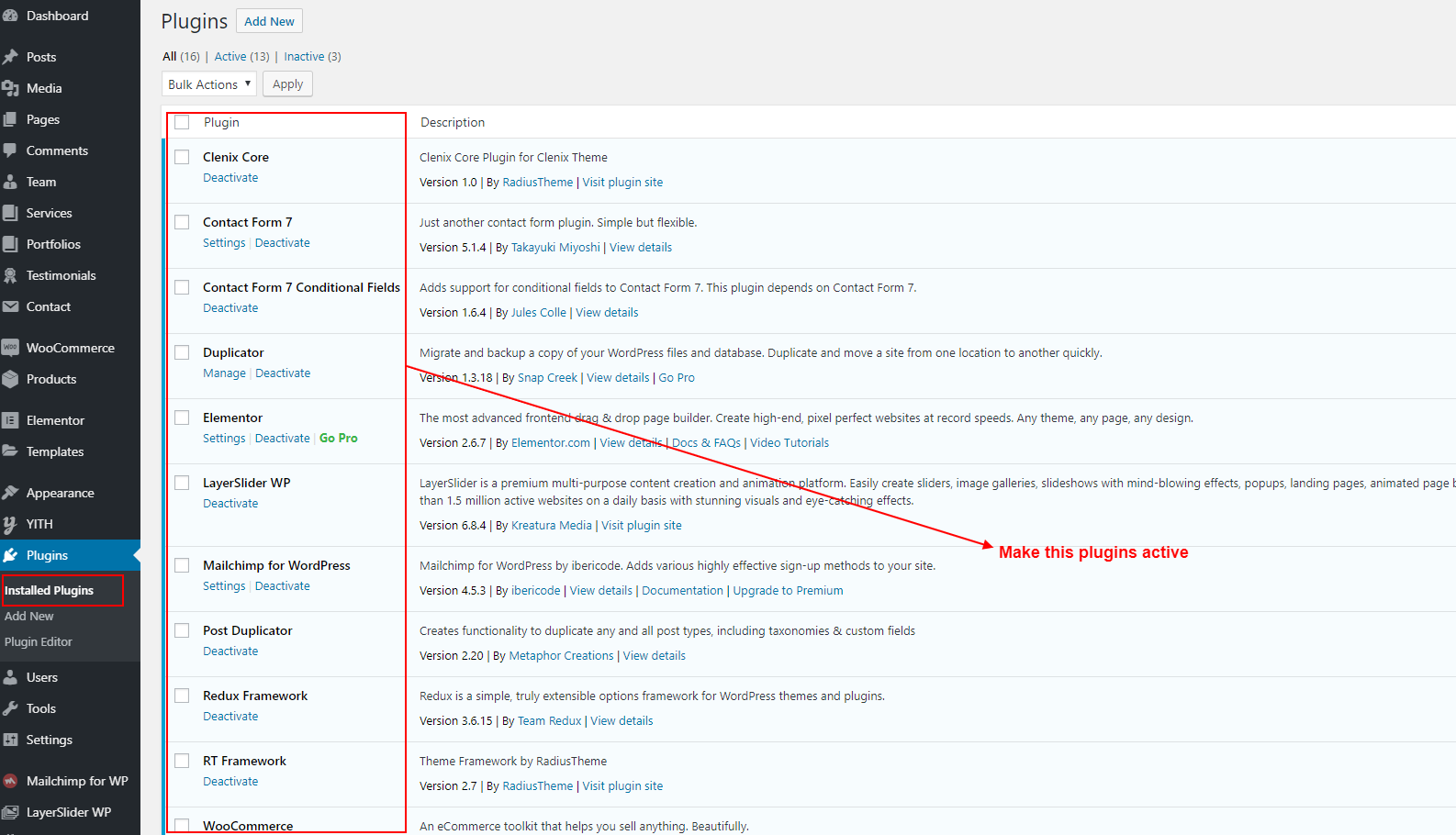This screenshot has width=1456, height=835.
Task: Filter plugins by Inactive (3)
Action: pos(312,57)
